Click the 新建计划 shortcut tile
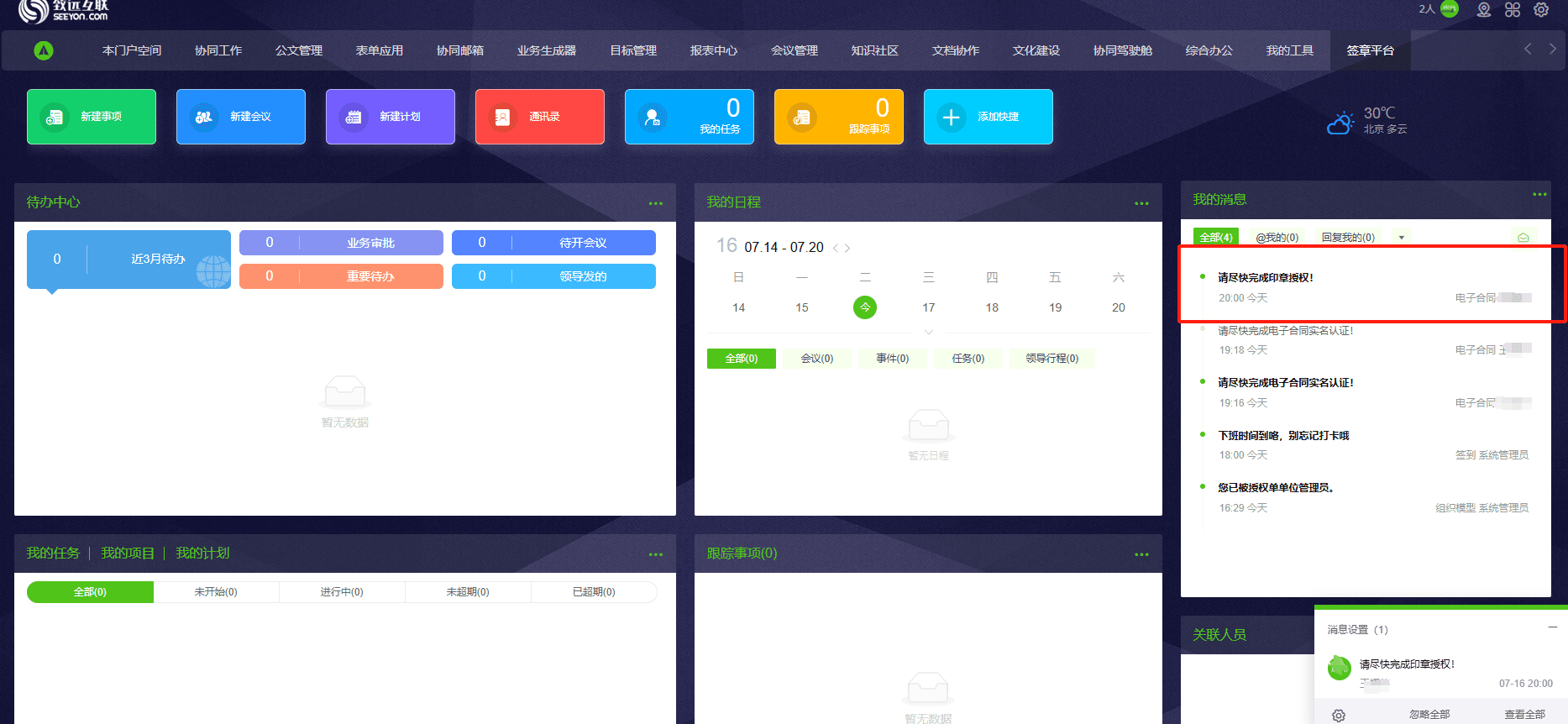 point(391,117)
